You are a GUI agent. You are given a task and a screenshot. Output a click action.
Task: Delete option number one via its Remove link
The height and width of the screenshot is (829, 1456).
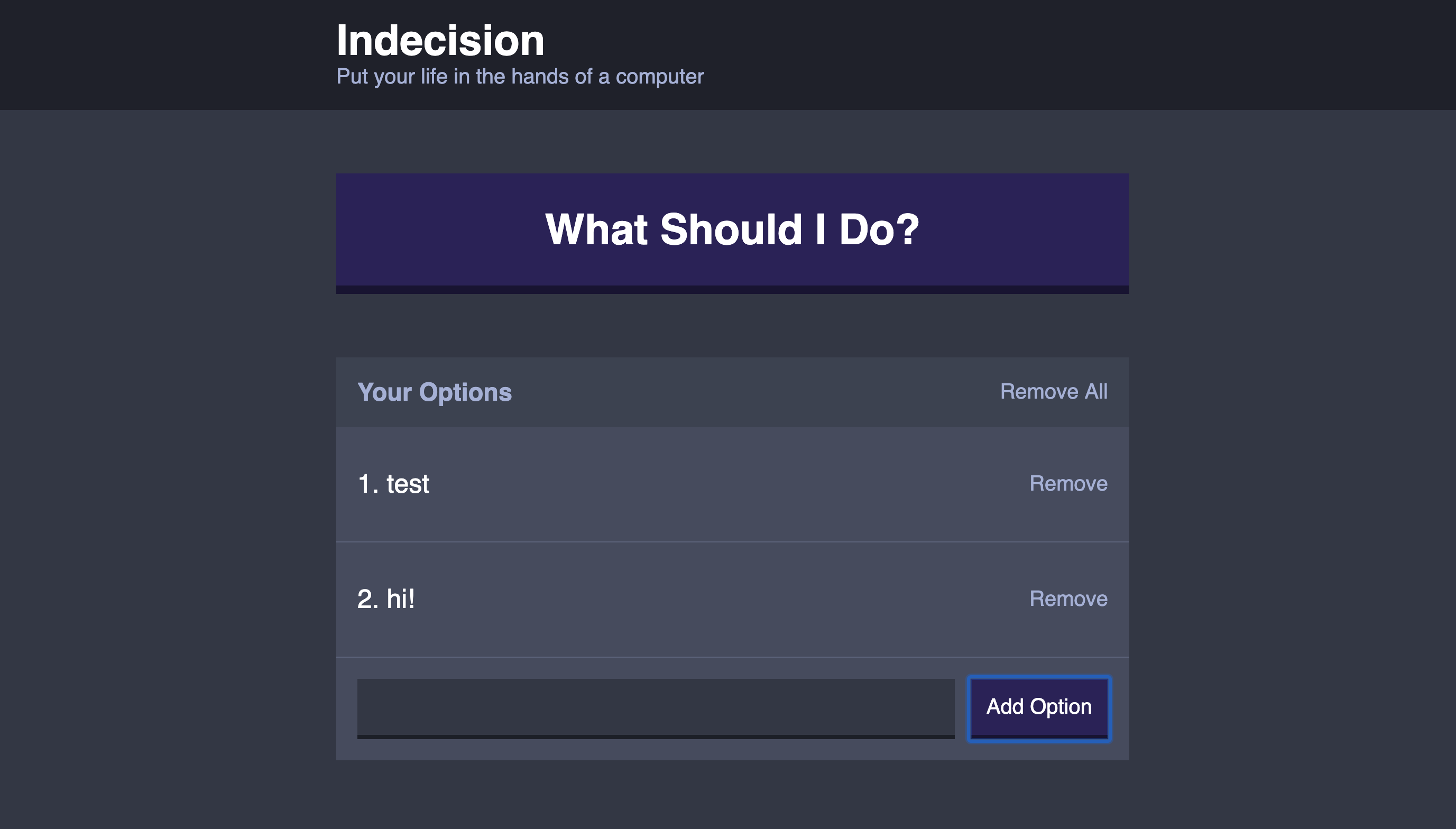tap(1068, 483)
